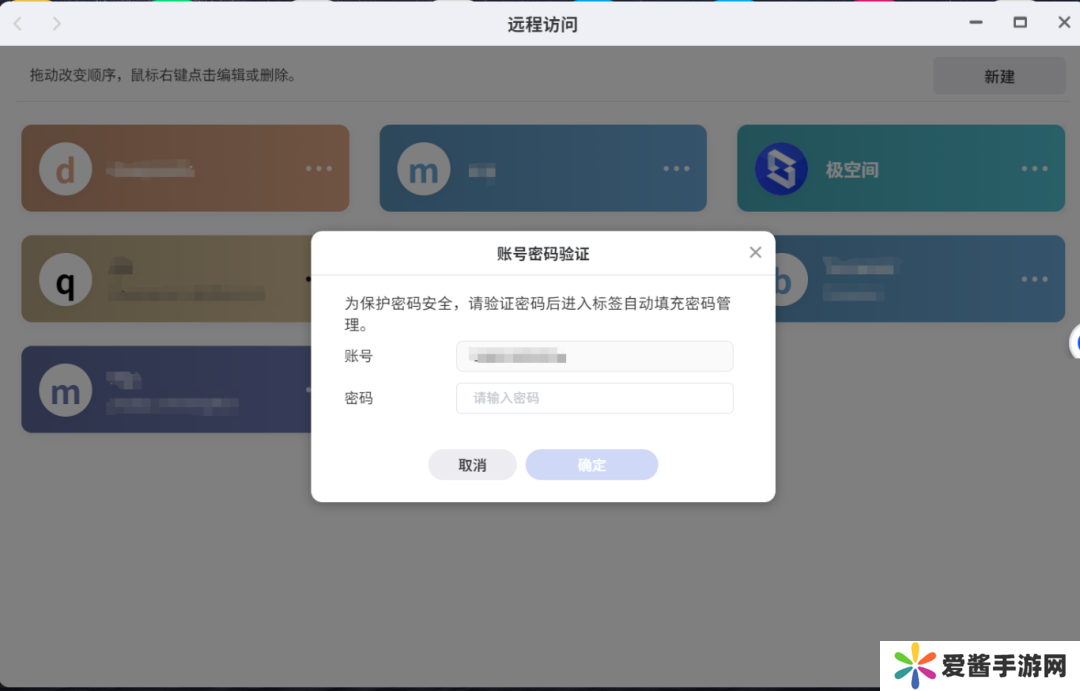1080x691 pixels.
Task: Click the back navigation arrow
Action: click(x=18, y=23)
